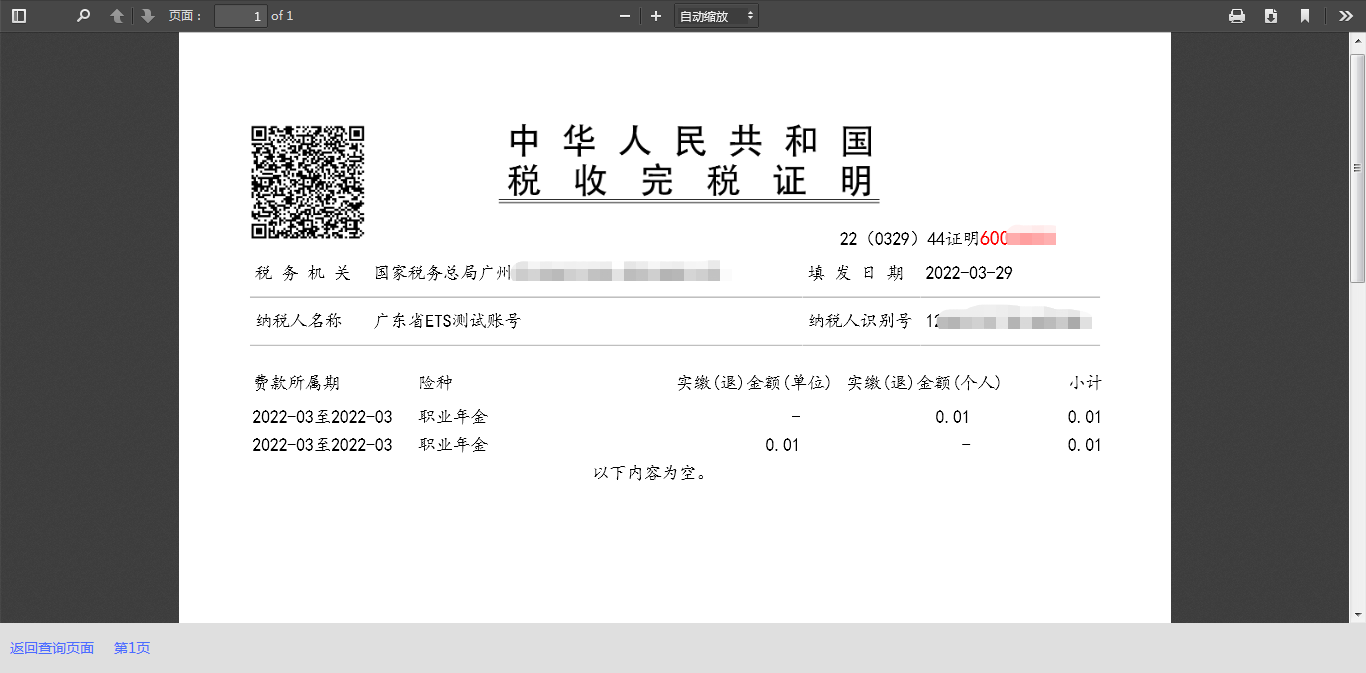Open the 自动缩放 zoom dropdown
Image resolution: width=1366 pixels, height=673 pixels.
(716, 16)
